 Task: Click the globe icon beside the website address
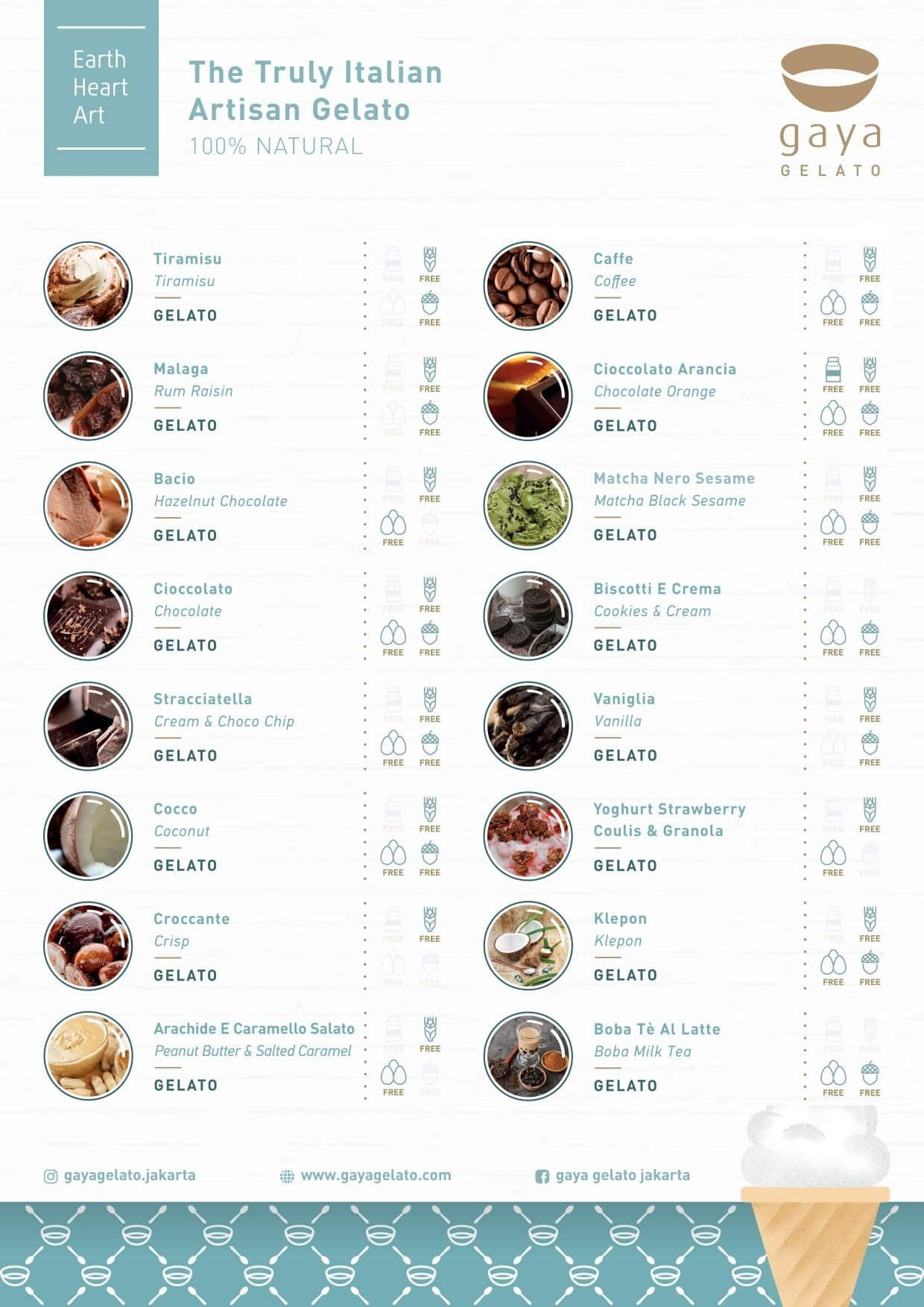pyautogui.click(x=287, y=1177)
